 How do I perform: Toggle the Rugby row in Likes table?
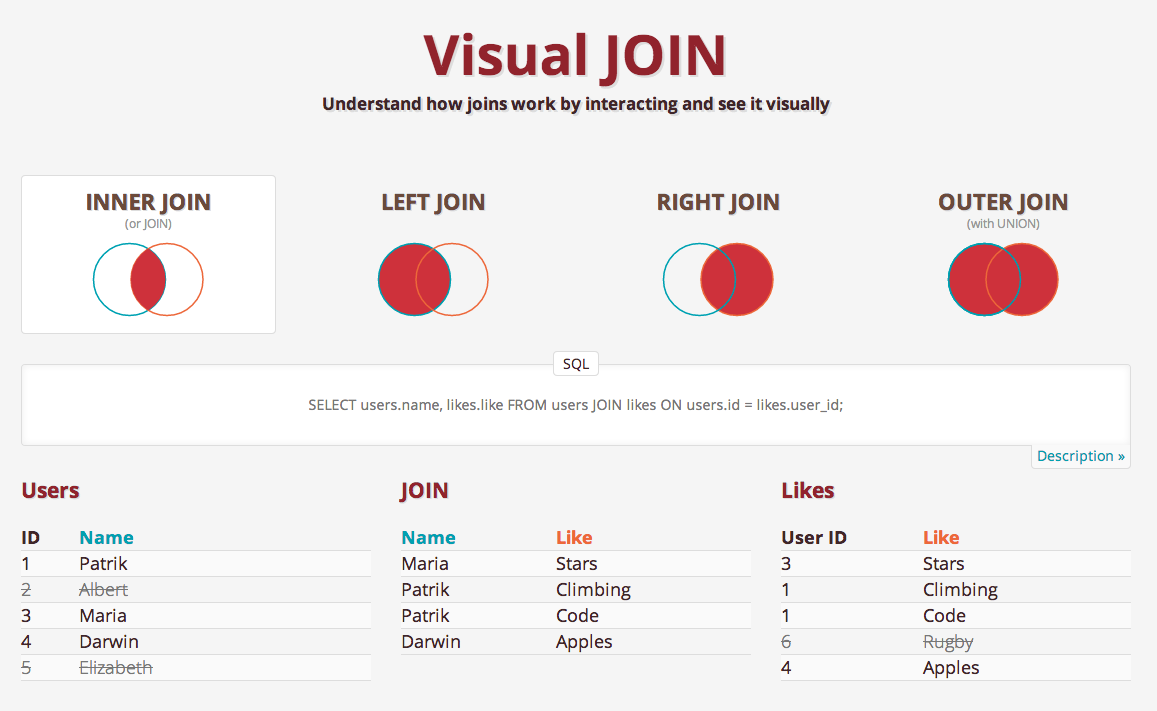point(948,641)
